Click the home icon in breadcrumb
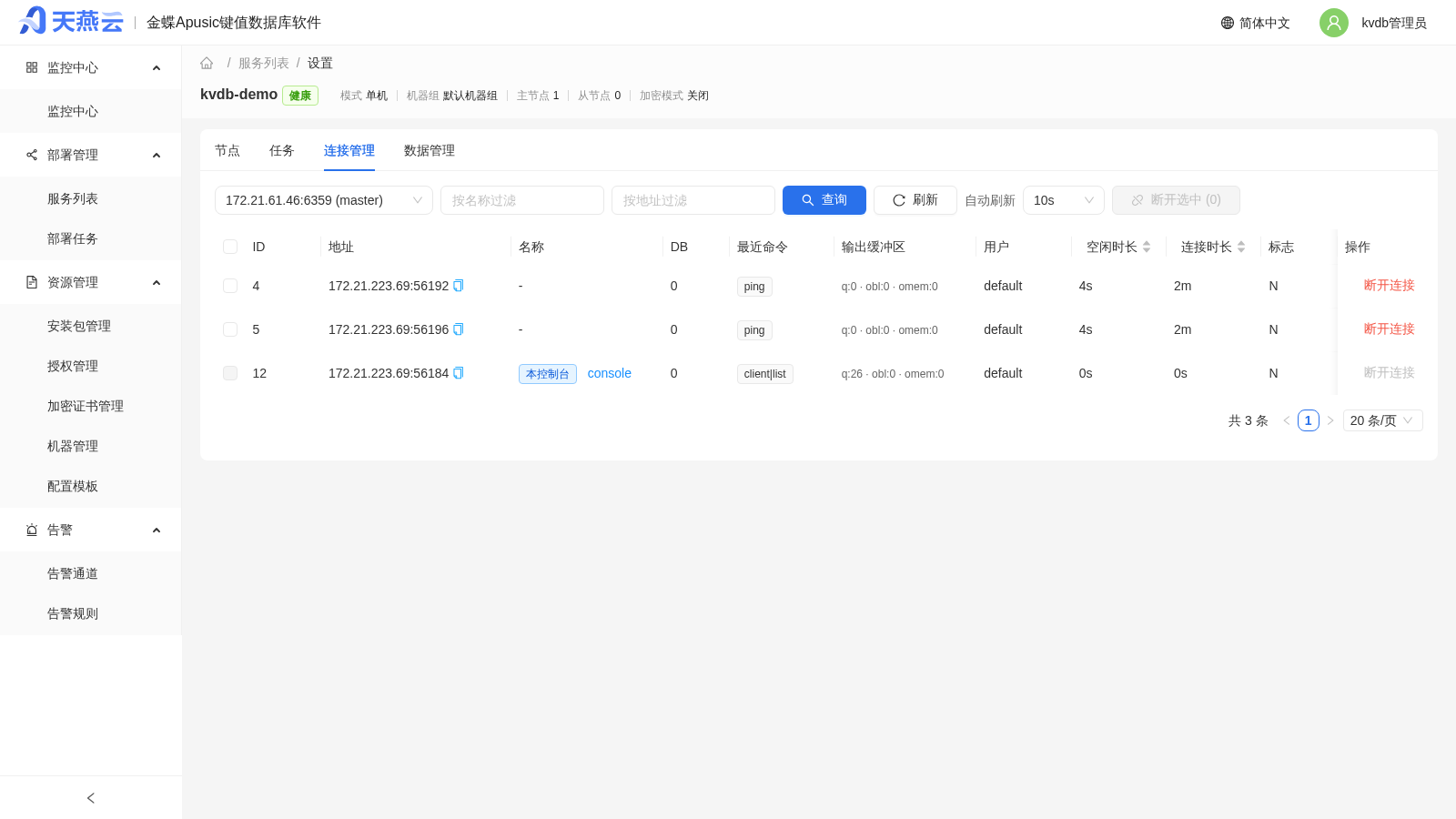Screen dimensions: 1456x819 (207, 64)
